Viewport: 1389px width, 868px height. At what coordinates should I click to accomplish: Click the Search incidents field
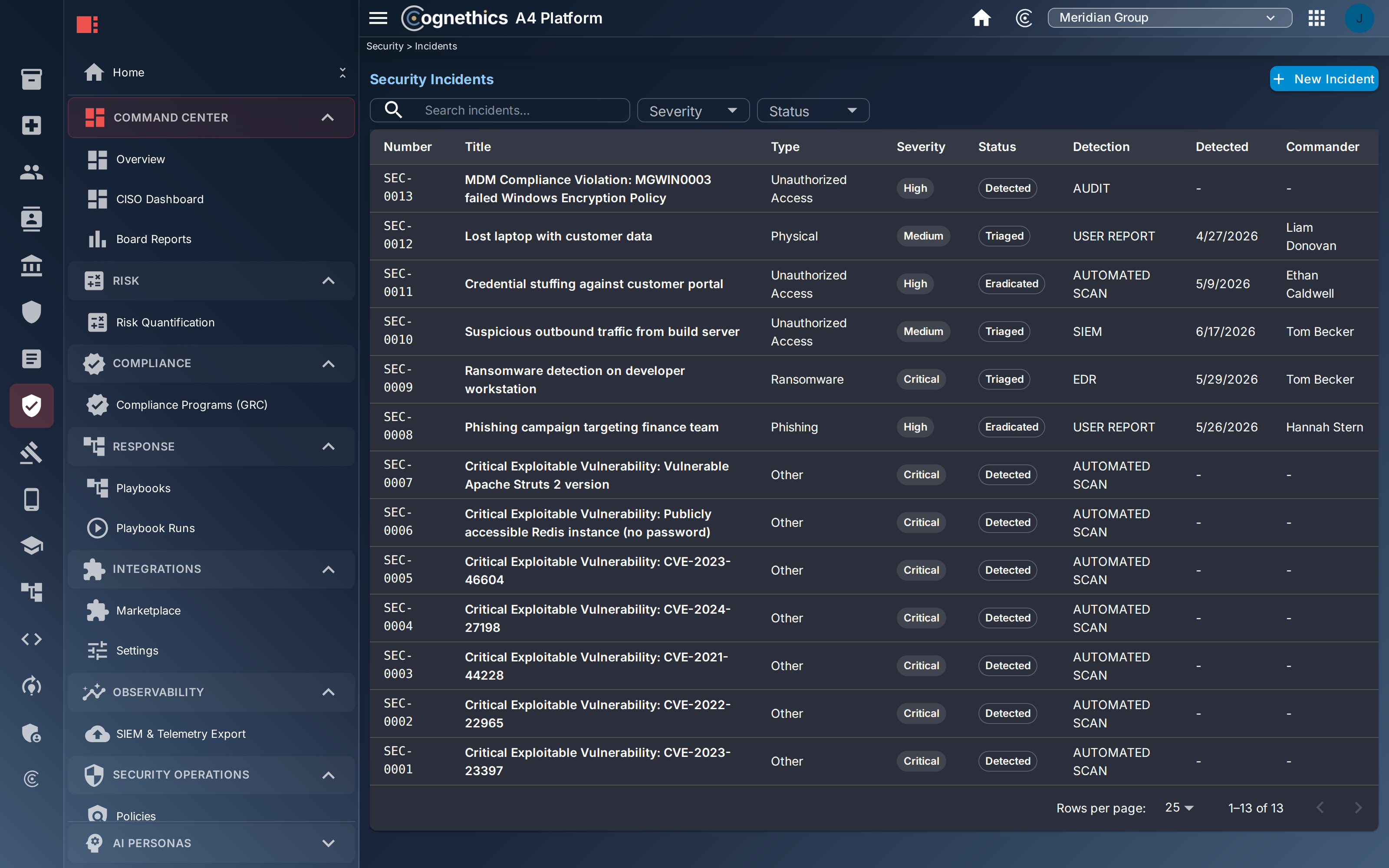[x=499, y=110]
